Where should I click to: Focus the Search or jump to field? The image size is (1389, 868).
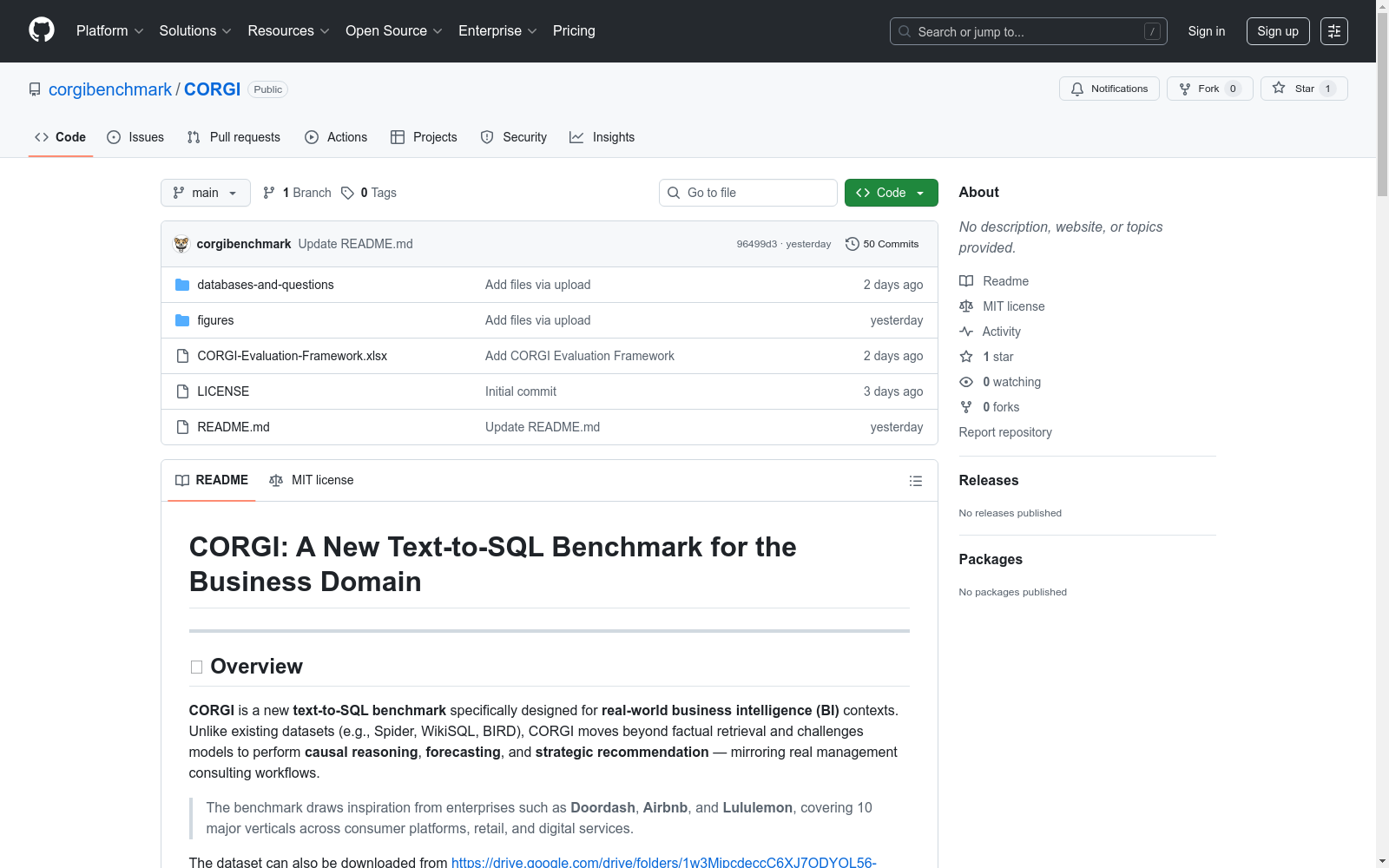[x=1029, y=31]
